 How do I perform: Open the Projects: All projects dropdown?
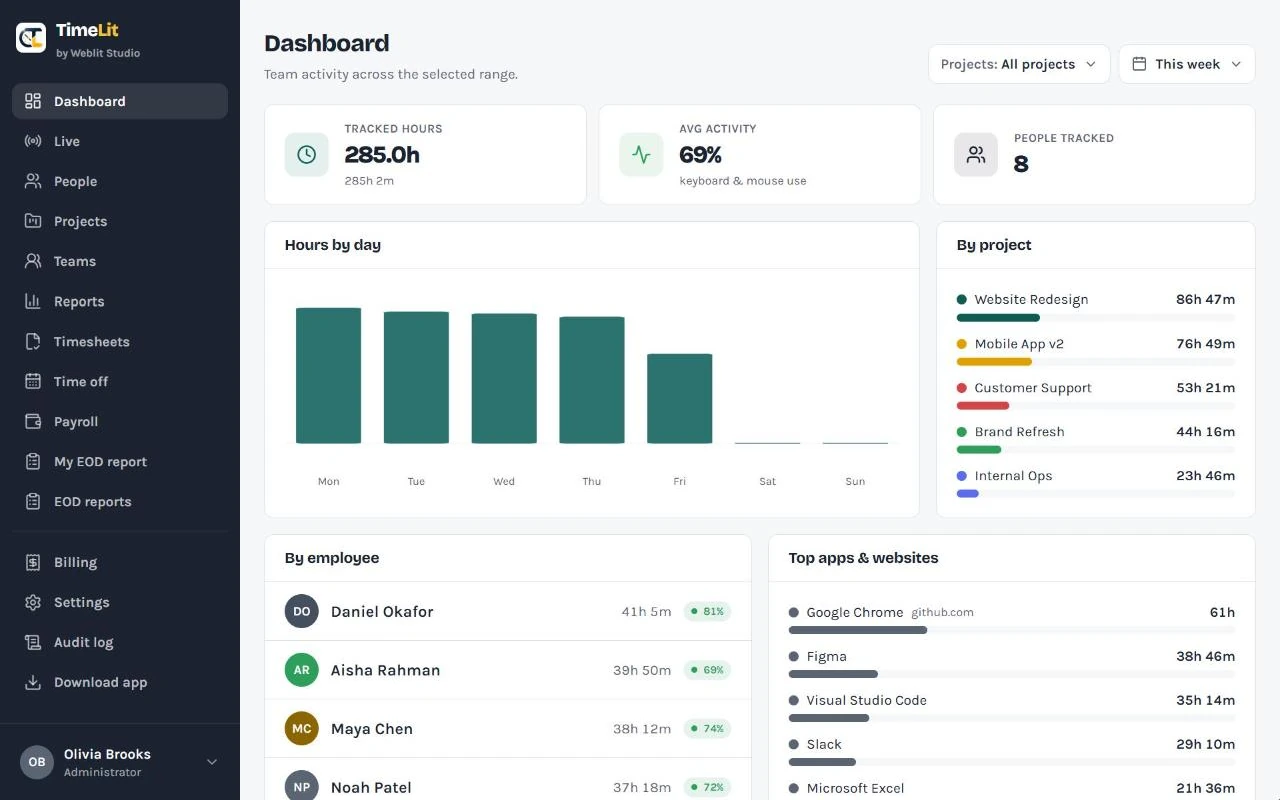click(x=1019, y=64)
